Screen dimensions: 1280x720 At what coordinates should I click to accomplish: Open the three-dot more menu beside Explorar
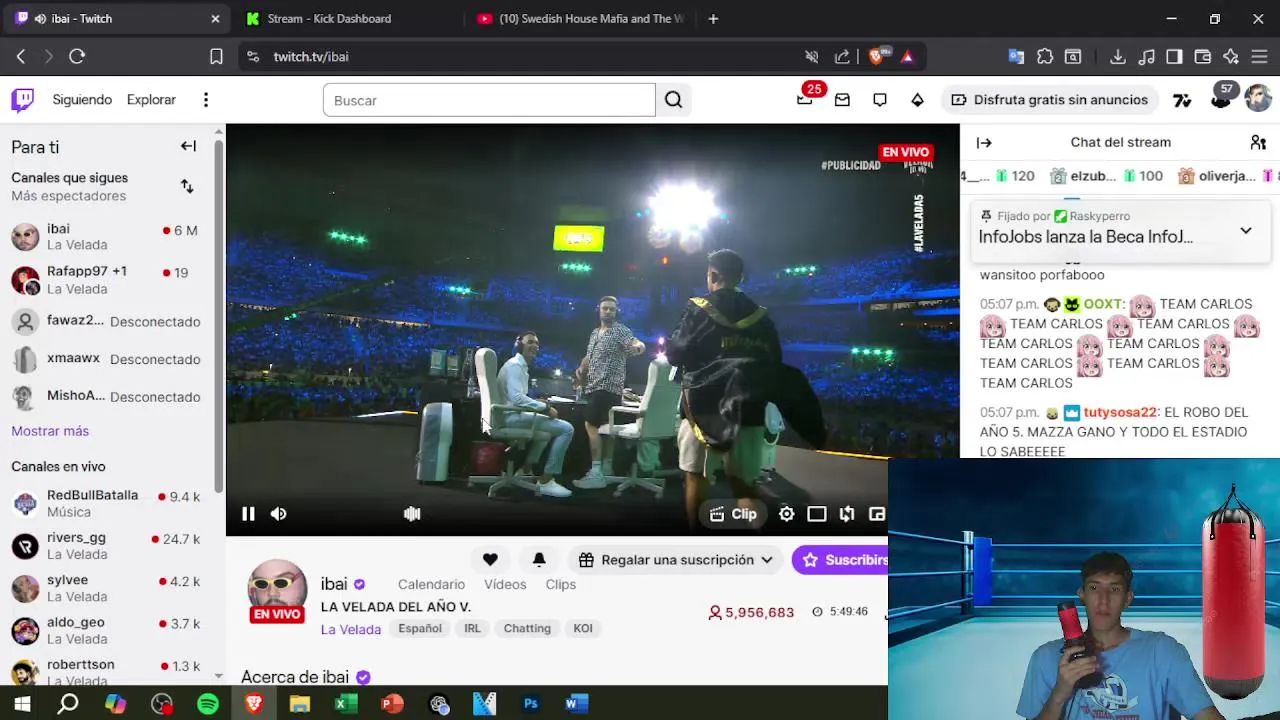coord(206,100)
